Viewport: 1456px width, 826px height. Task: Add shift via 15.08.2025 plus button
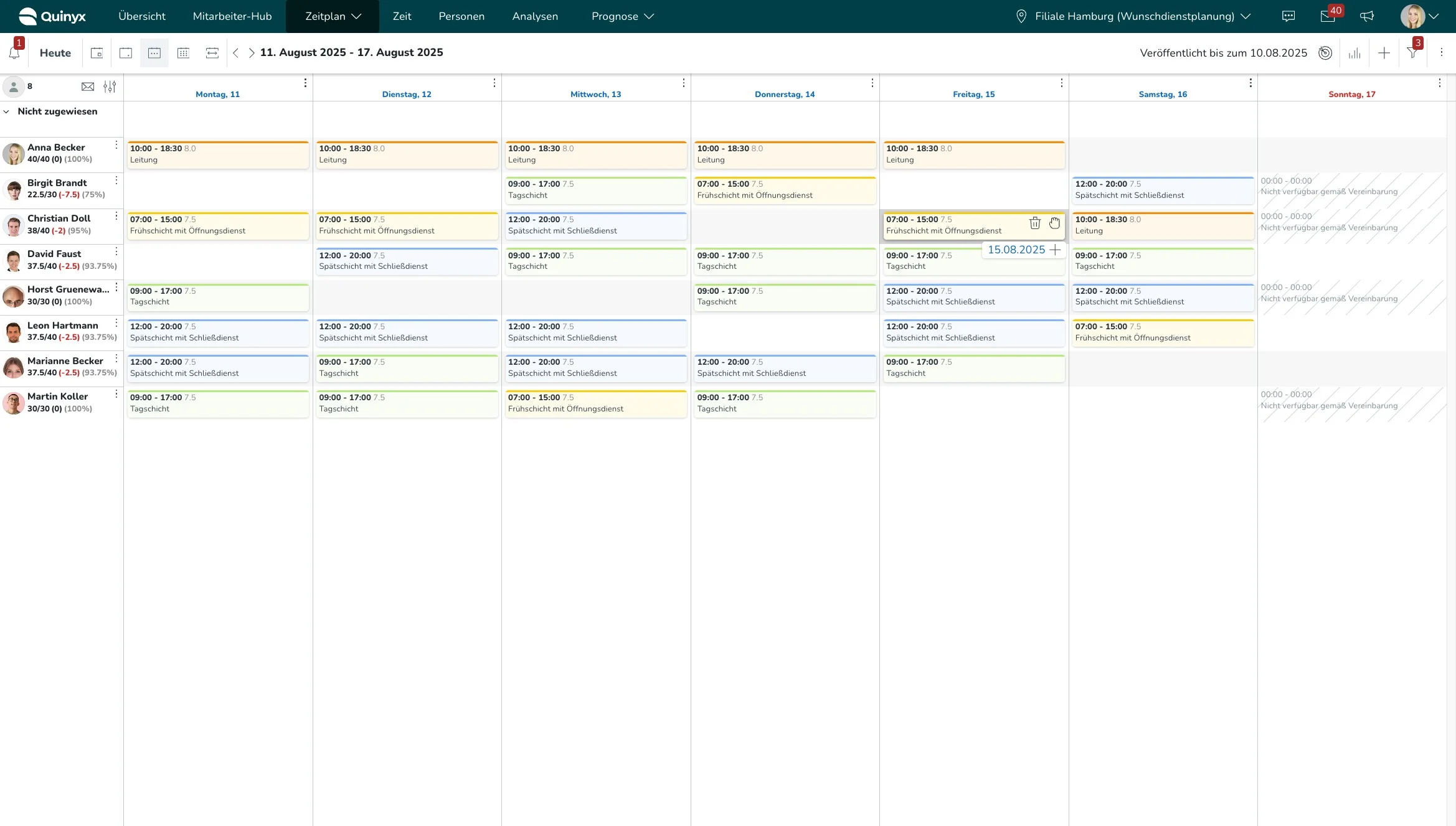point(1055,250)
